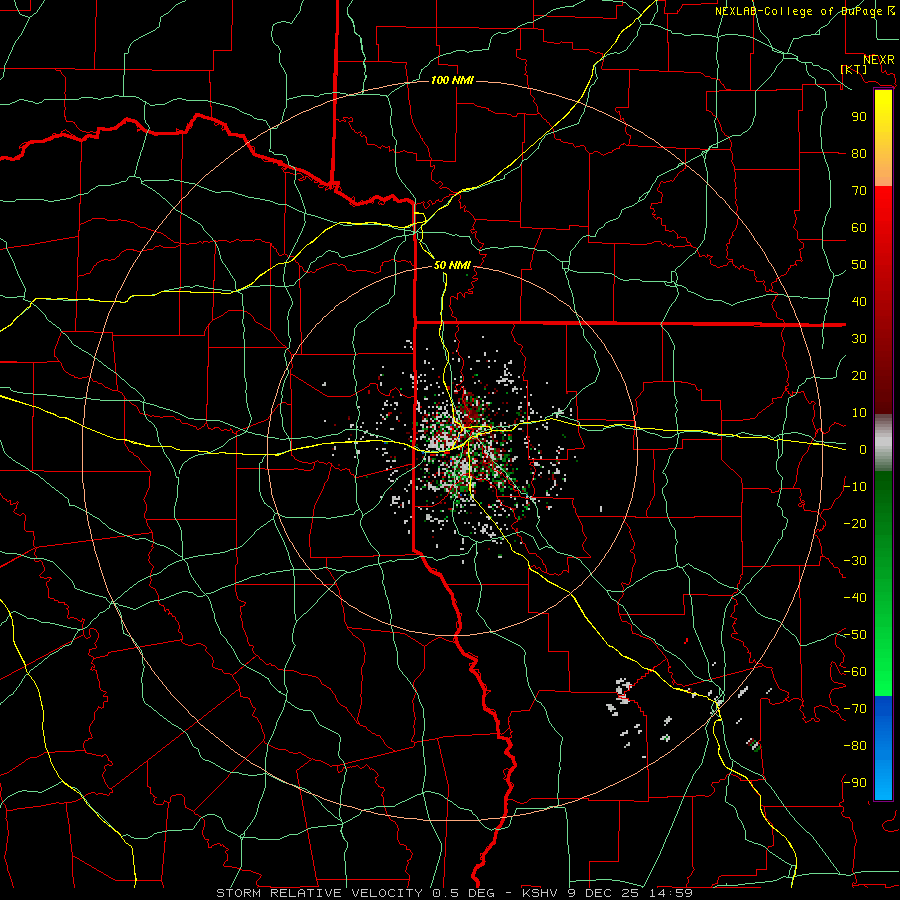Click the 40 value on the velocity scale
900x900 pixels.
pos(859,301)
